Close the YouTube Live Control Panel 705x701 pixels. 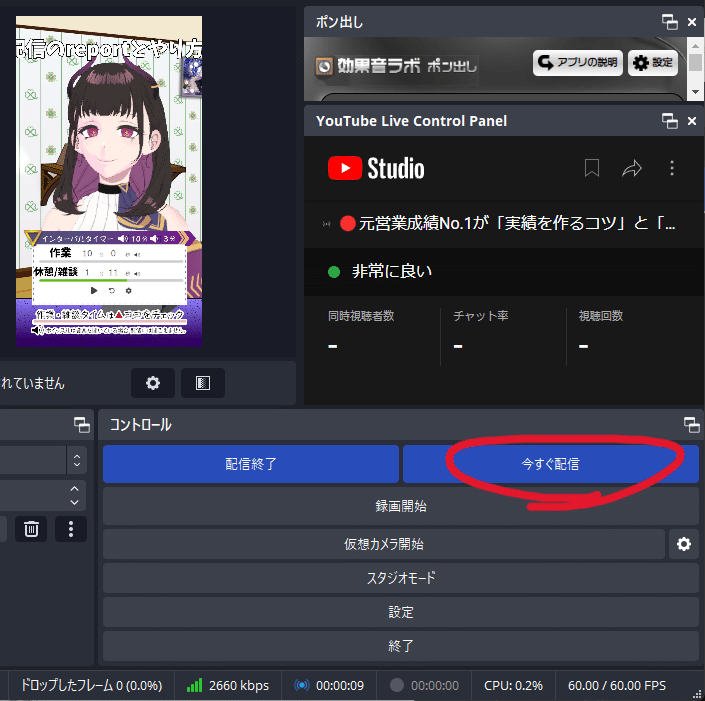(x=692, y=121)
